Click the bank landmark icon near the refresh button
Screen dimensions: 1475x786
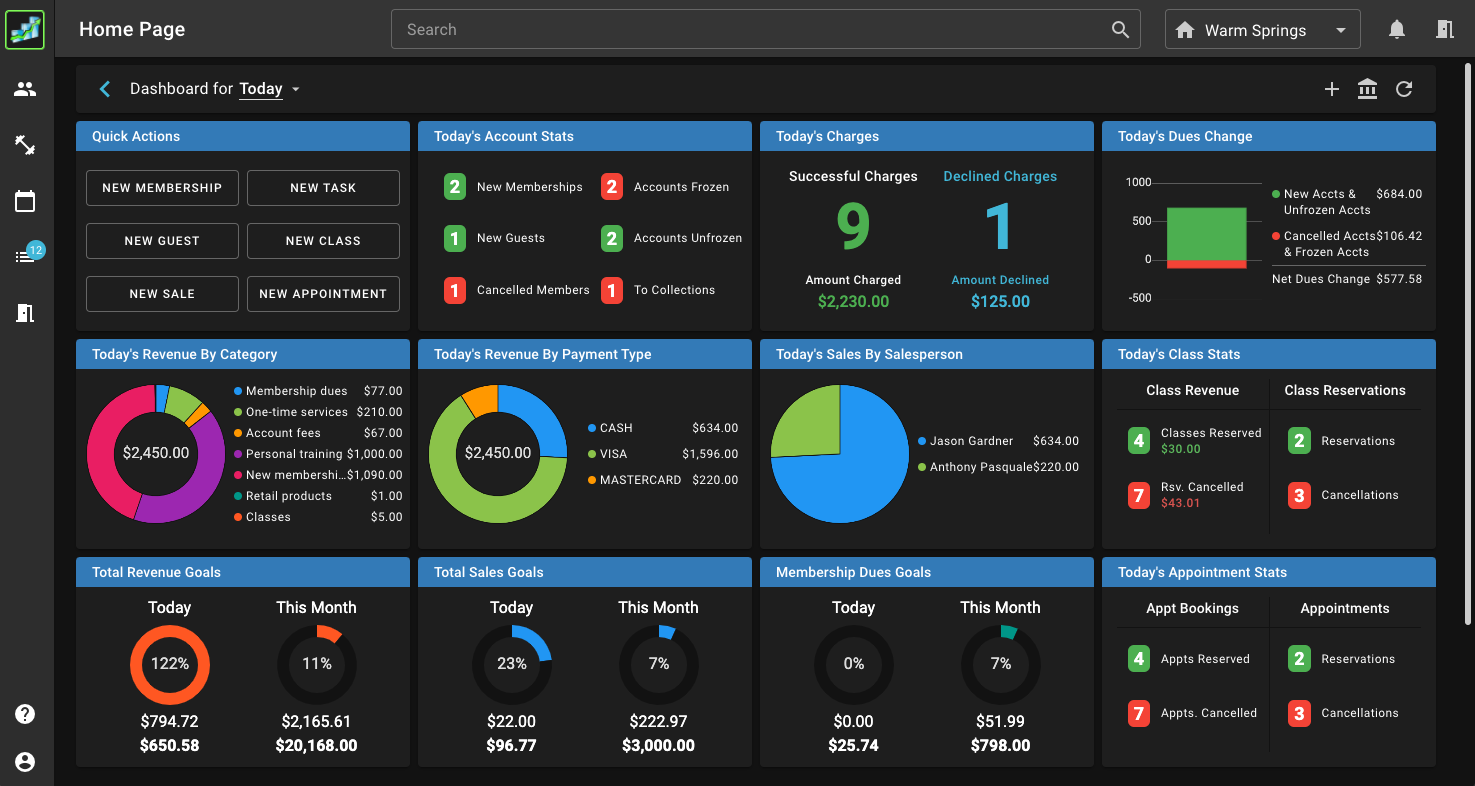point(1367,89)
